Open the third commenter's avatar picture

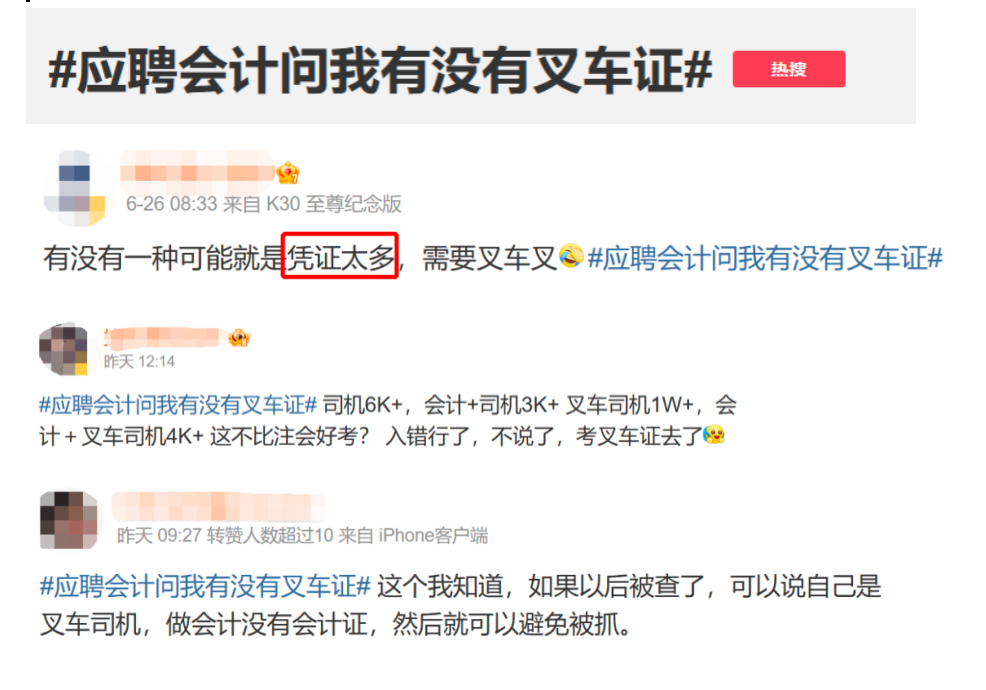tap(69, 520)
